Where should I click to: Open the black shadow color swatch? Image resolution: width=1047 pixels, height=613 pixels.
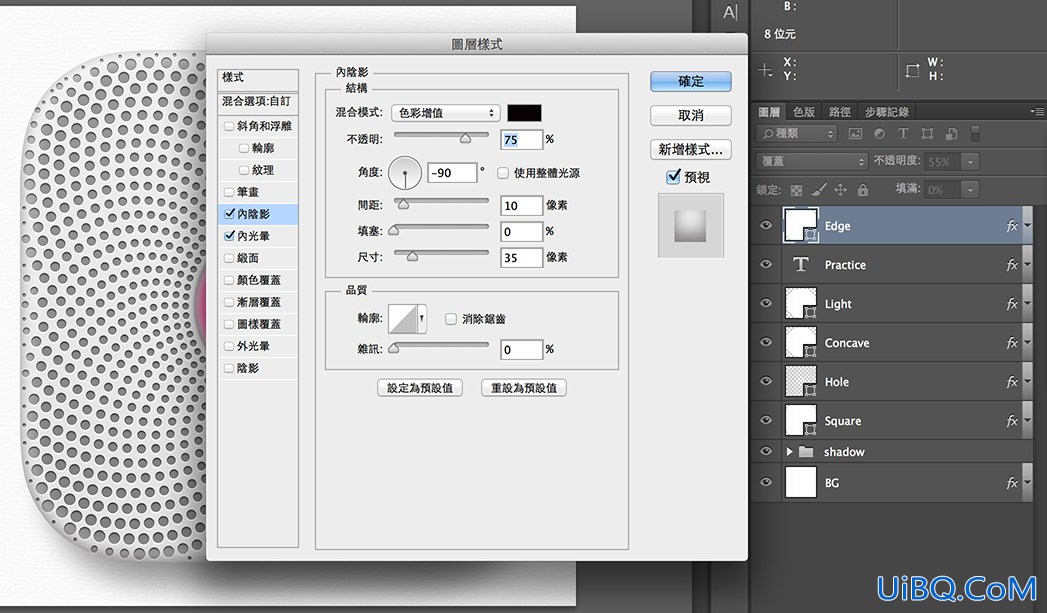pos(524,113)
